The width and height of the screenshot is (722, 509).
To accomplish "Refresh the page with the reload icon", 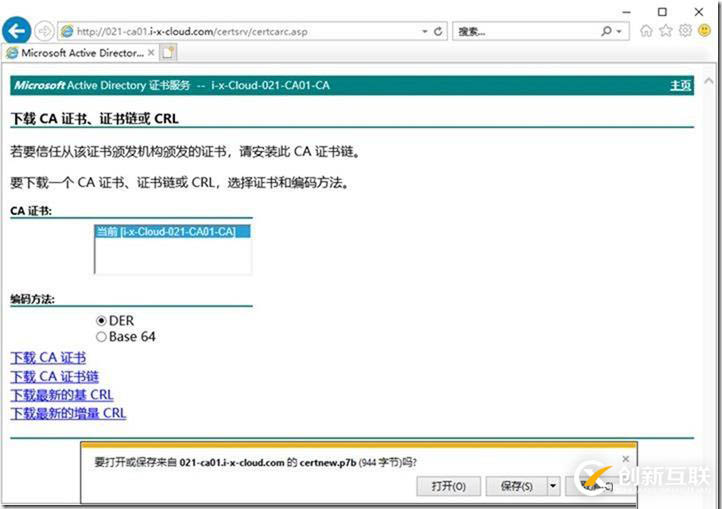I will coord(438,31).
